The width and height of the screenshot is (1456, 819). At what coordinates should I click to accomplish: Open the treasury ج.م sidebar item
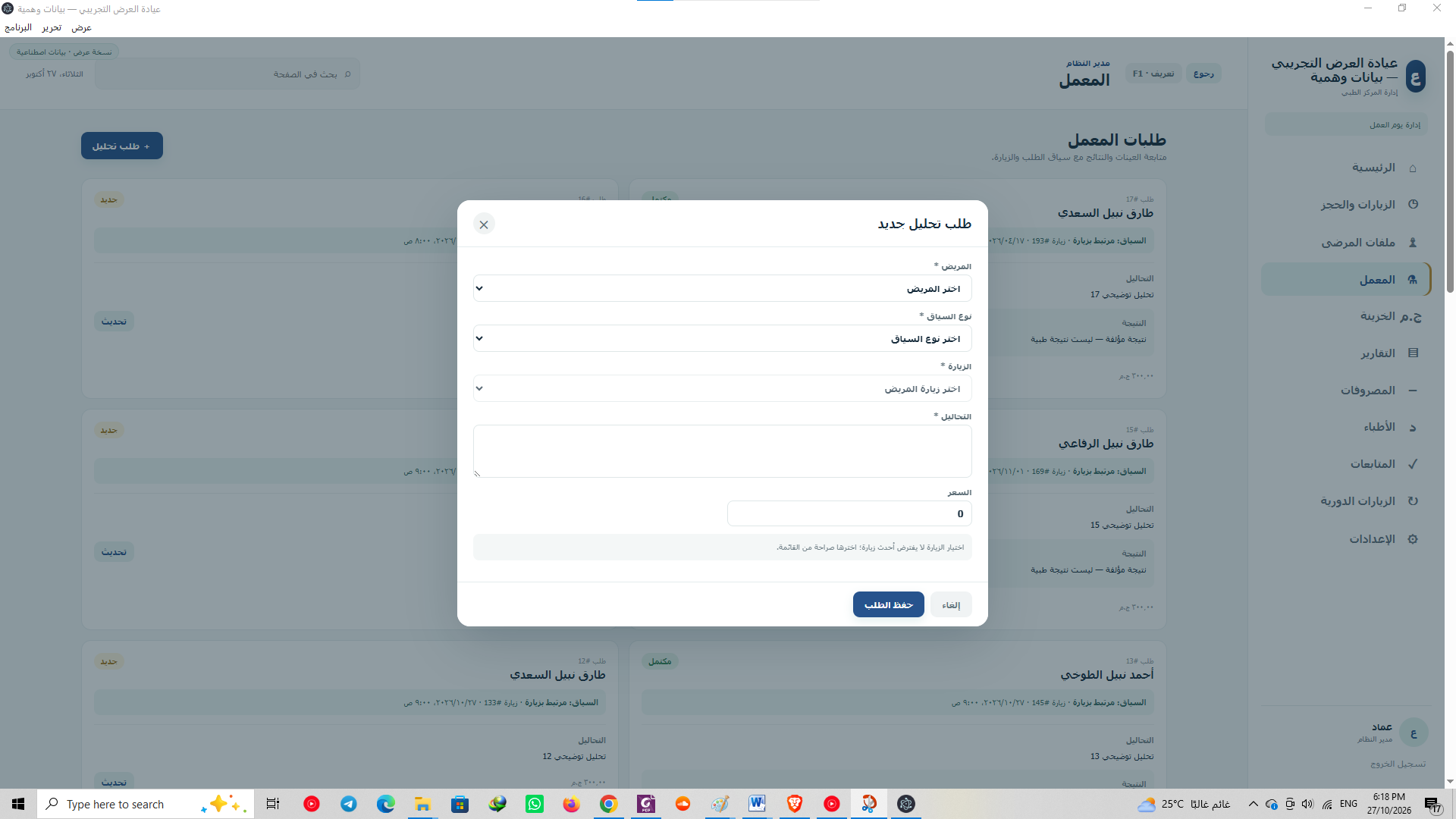point(1346,316)
